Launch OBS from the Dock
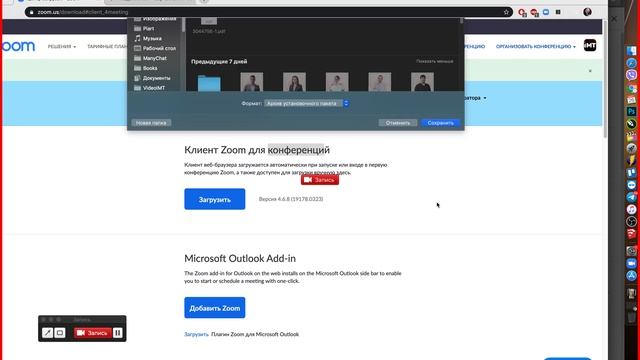 click(631, 222)
